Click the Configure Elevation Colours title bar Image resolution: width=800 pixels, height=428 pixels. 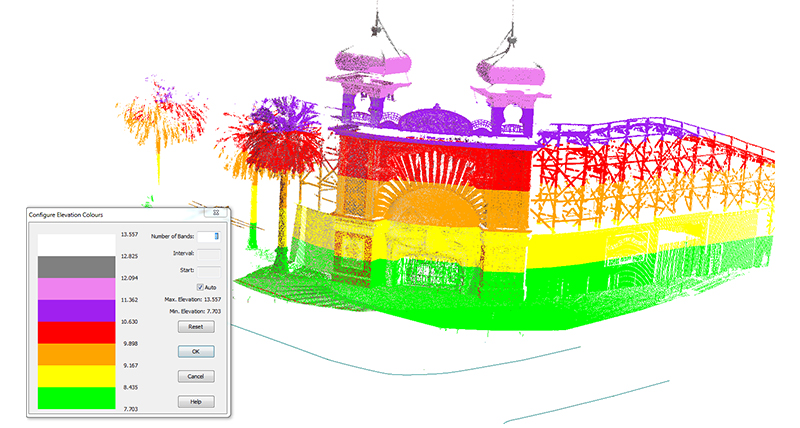(110, 213)
